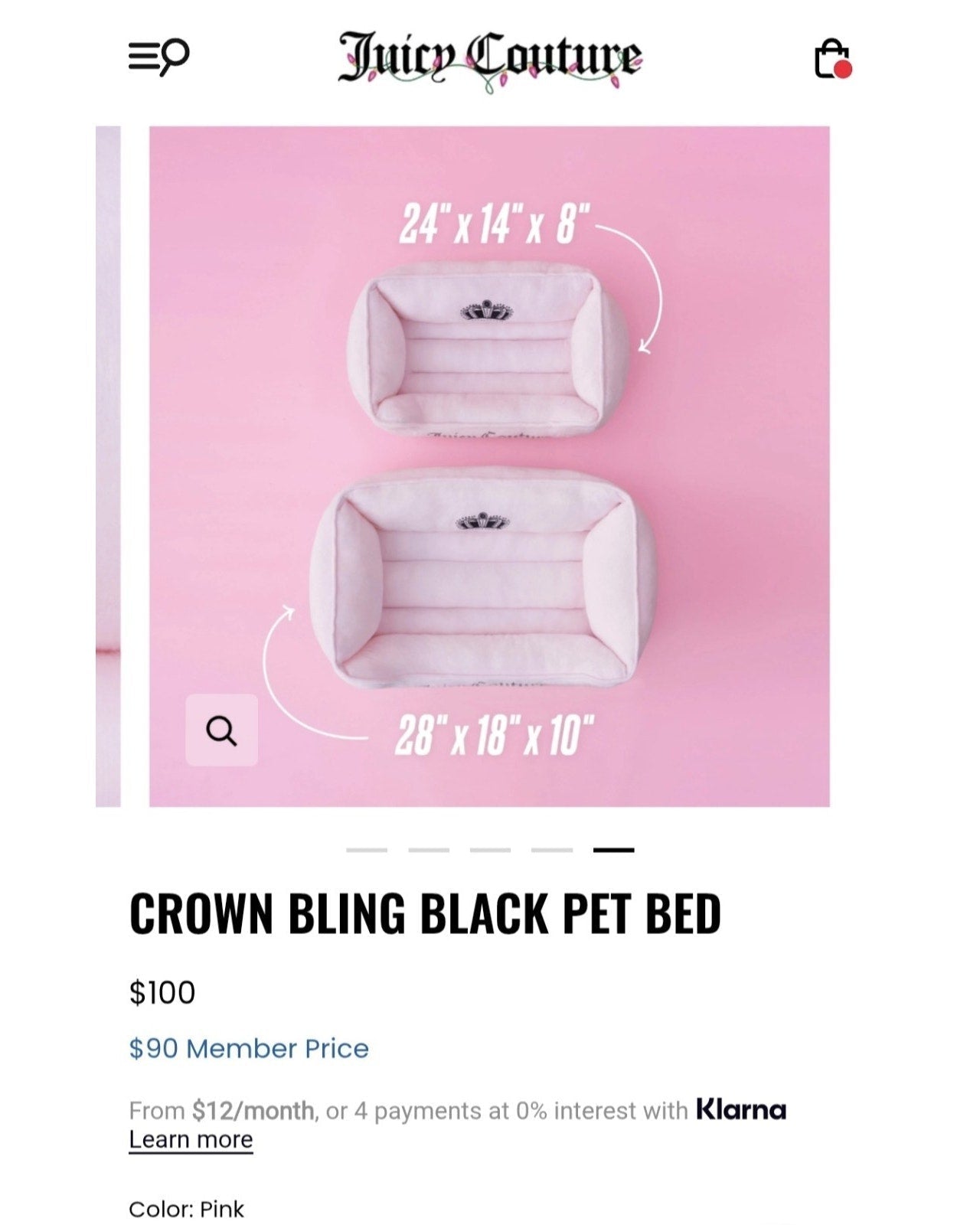Click the Color: Pink label
Viewport: 980px width, 1225px height.
point(186,1209)
